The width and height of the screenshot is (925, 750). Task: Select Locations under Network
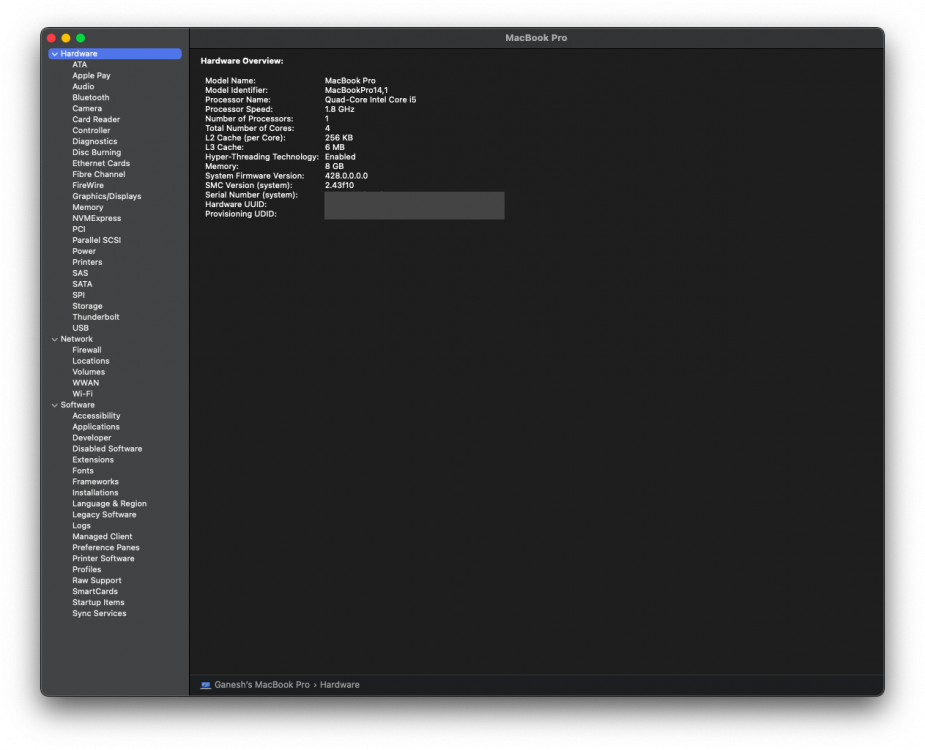click(91, 361)
